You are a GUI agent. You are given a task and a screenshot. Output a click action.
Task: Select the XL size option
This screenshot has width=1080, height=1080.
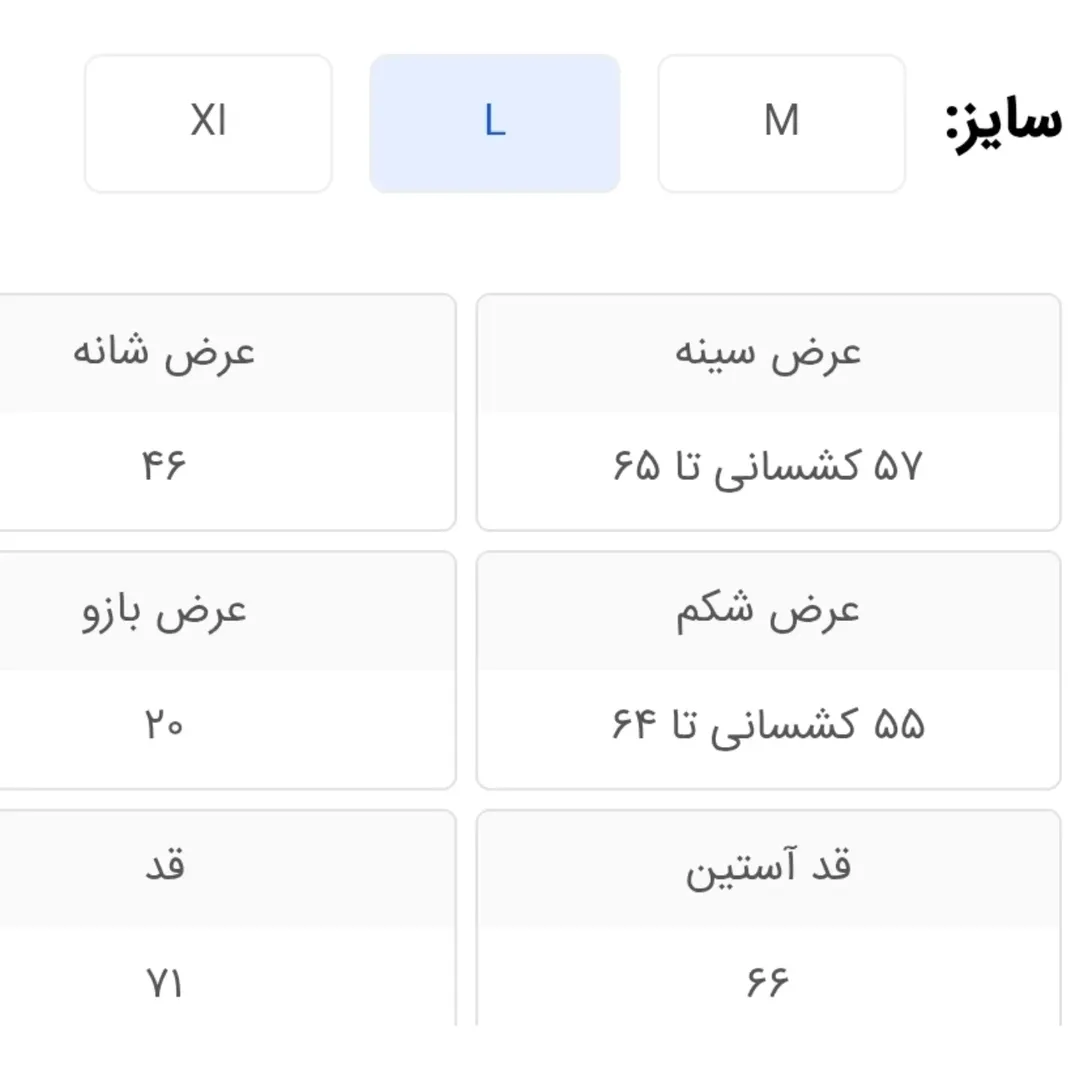click(208, 123)
